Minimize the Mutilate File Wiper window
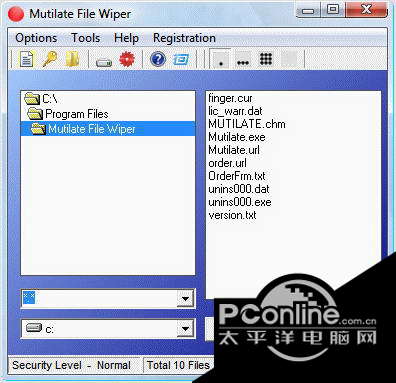This screenshot has height=383, width=396. tap(308, 10)
